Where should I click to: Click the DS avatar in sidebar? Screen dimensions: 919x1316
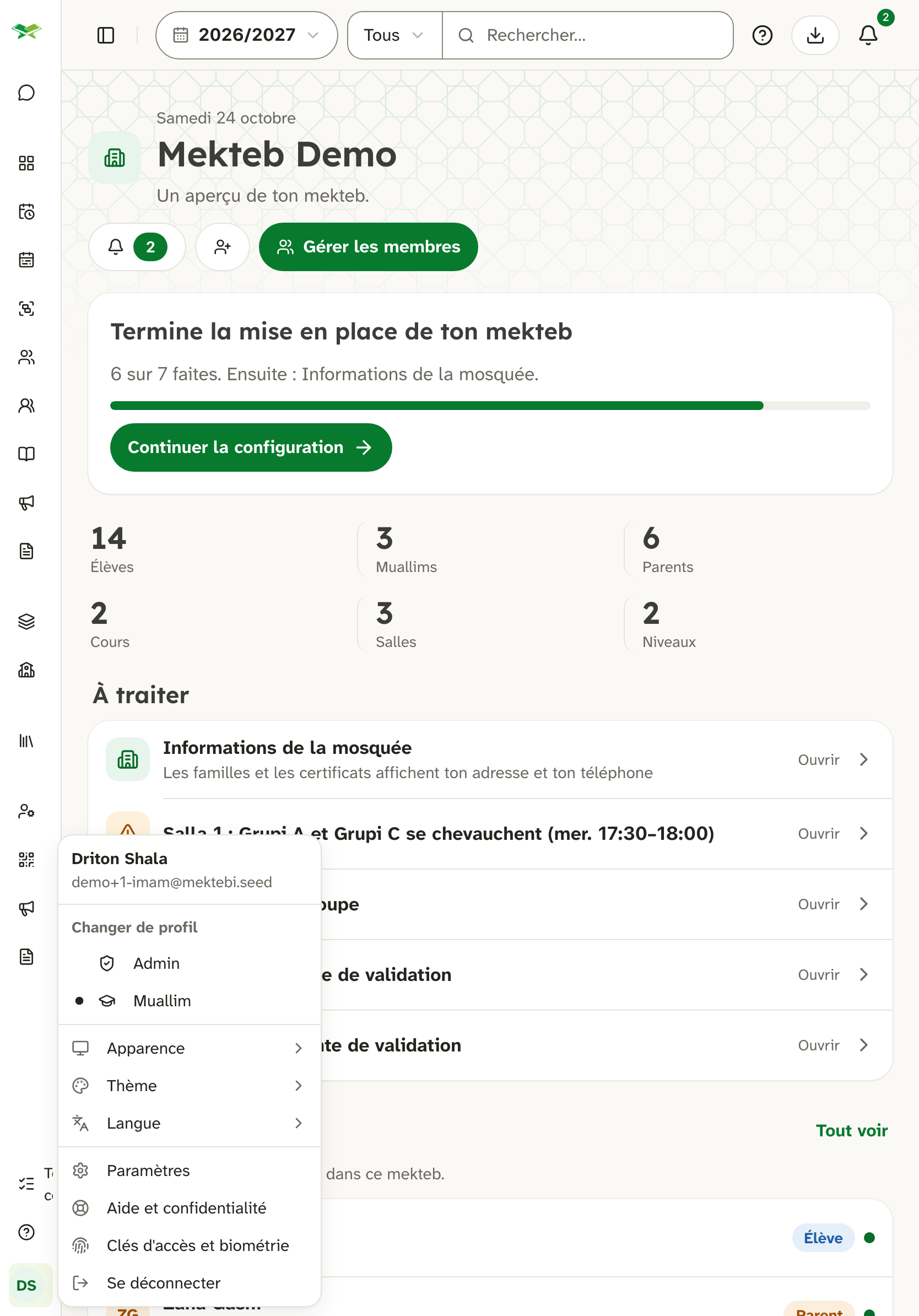click(26, 1285)
